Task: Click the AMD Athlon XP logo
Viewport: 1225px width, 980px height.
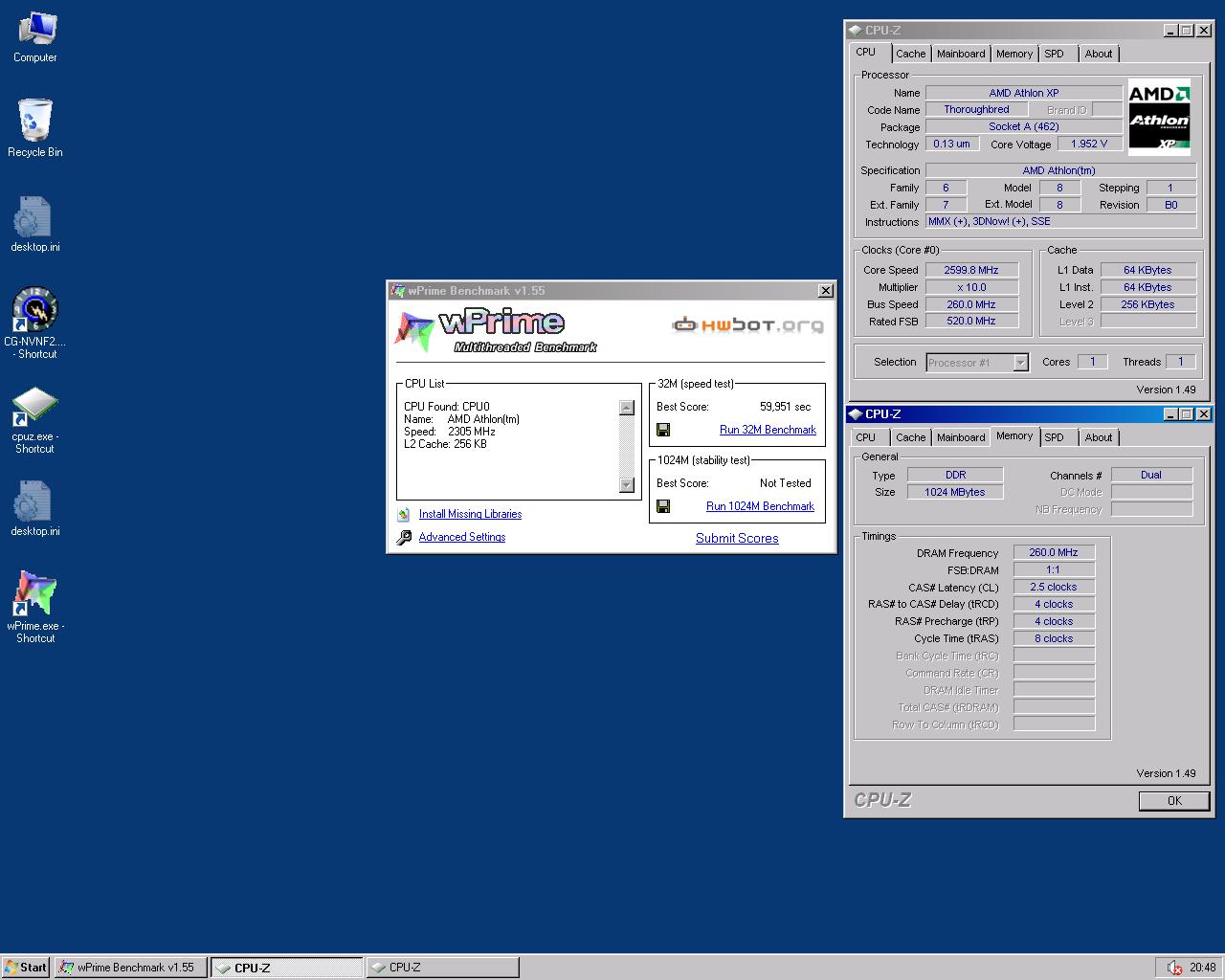Action: click(x=1159, y=117)
